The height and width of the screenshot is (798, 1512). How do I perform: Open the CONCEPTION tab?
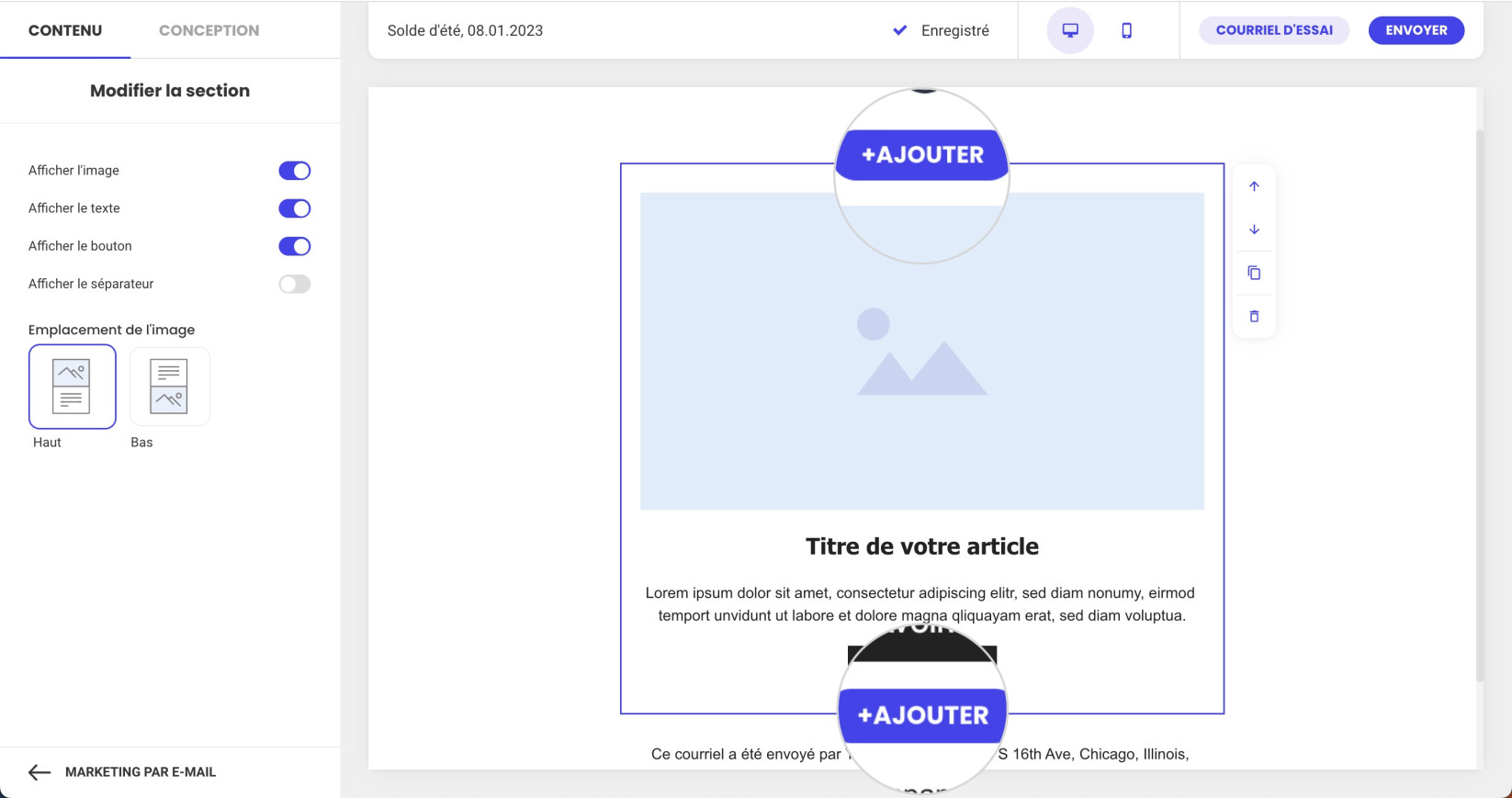[x=209, y=30]
